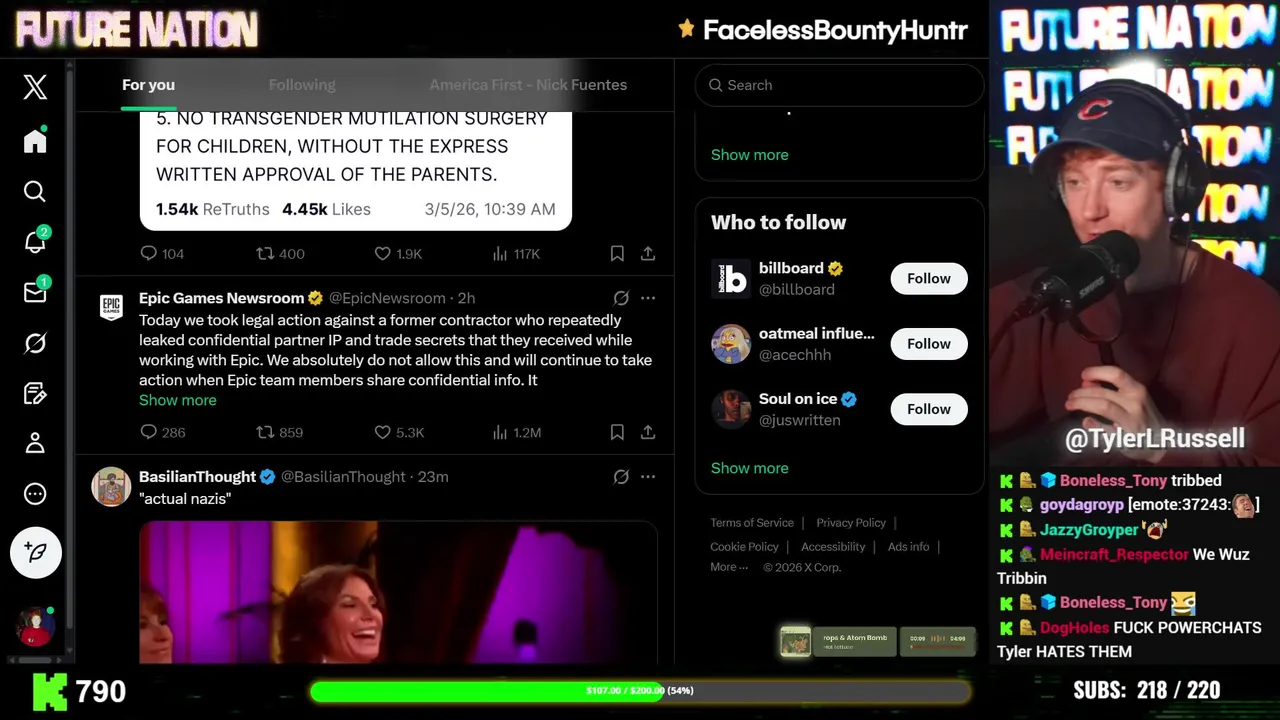Follow the billboard account
The image size is (1280, 720).
(x=929, y=279)
